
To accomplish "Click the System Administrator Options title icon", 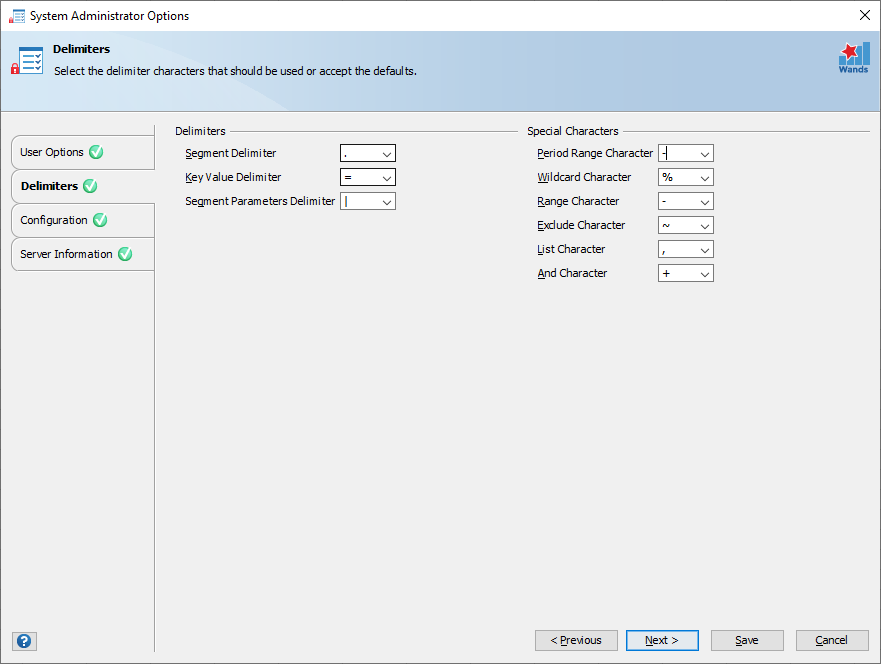I will click(x=17, y=16).
